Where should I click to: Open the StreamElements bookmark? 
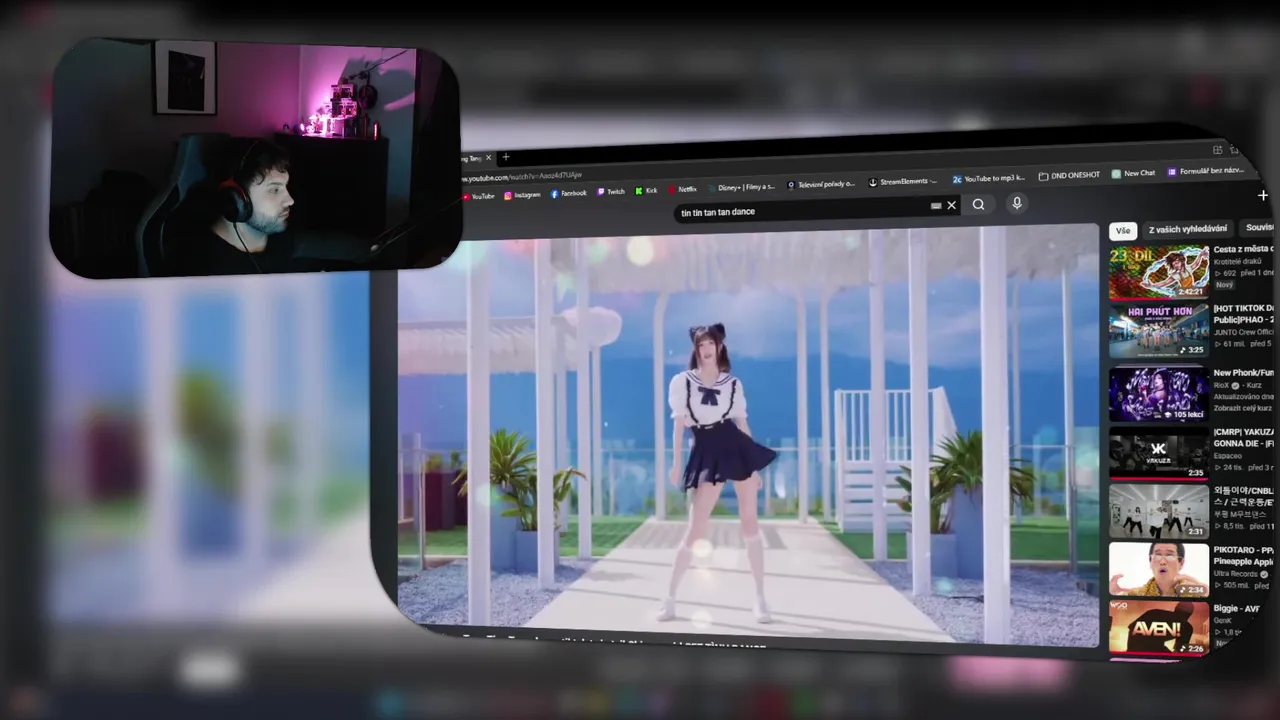point(903,181)
